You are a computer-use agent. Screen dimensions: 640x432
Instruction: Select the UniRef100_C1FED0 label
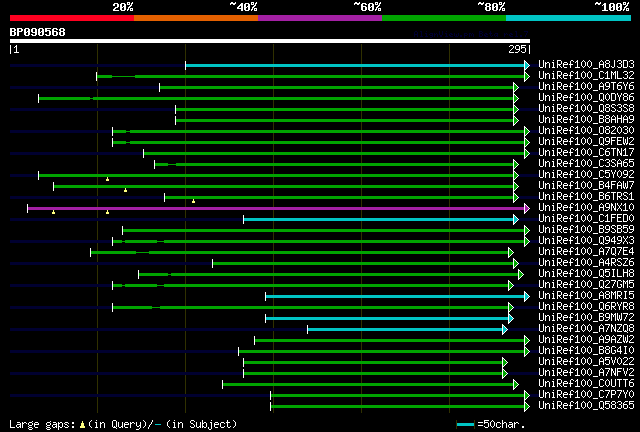click(x=586, y=219)
